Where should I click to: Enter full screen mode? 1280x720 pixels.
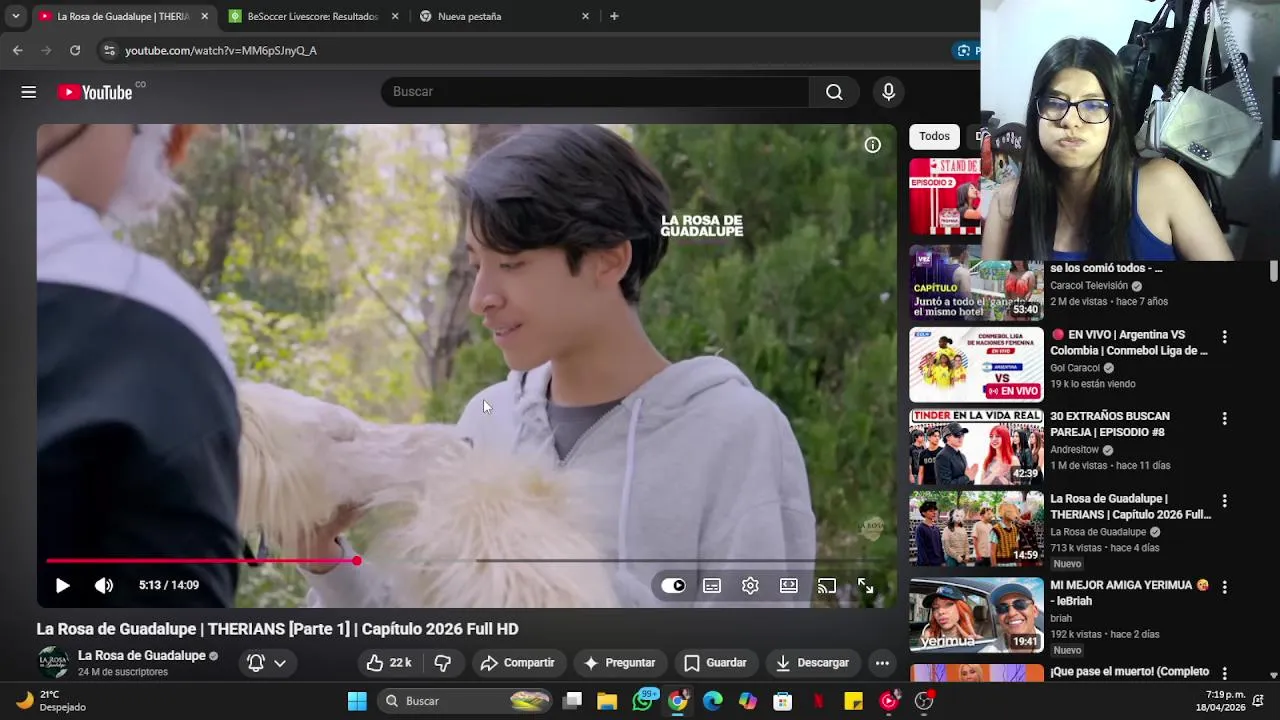pos(865,586)
